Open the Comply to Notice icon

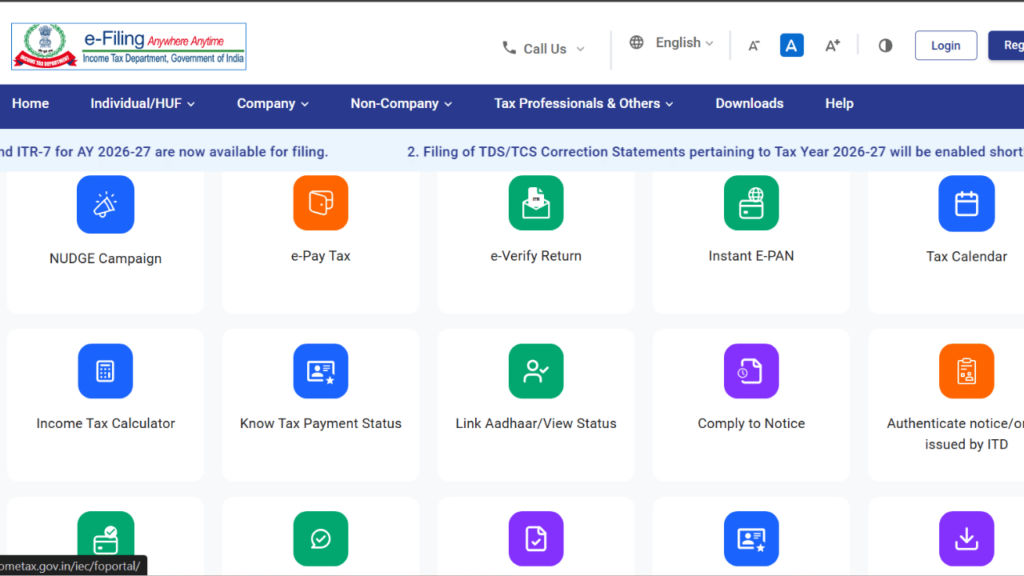751,371
